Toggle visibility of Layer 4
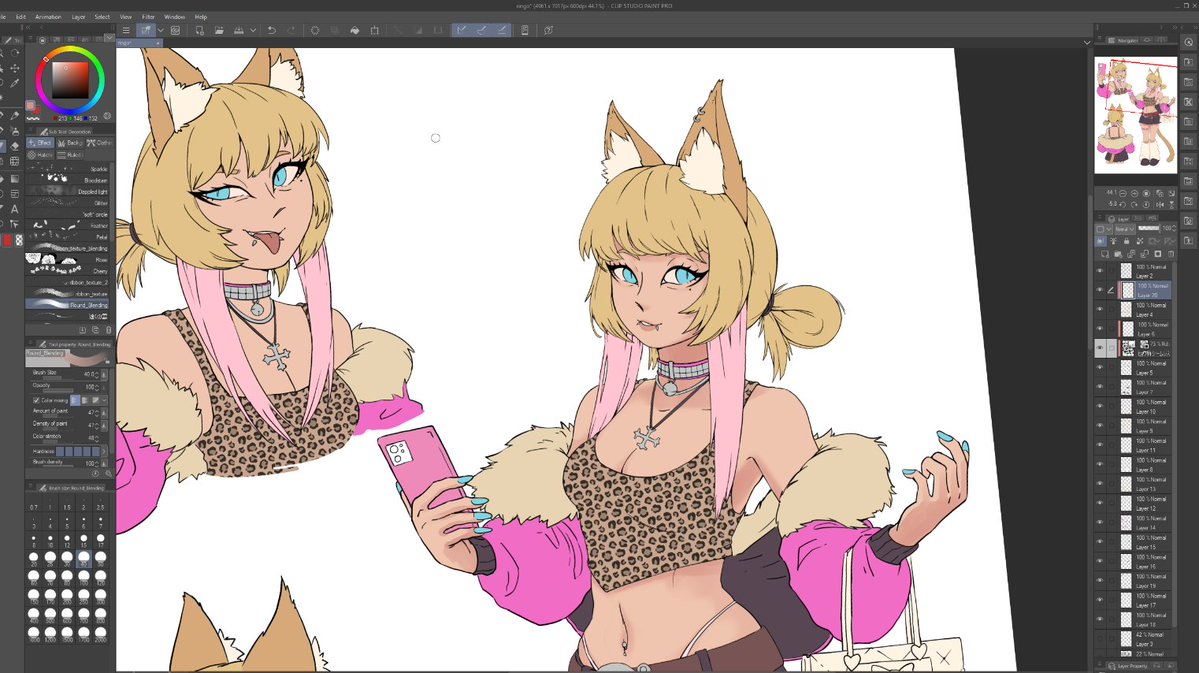This screenshot has height=673, width=1199. [x=1100, y=310]
